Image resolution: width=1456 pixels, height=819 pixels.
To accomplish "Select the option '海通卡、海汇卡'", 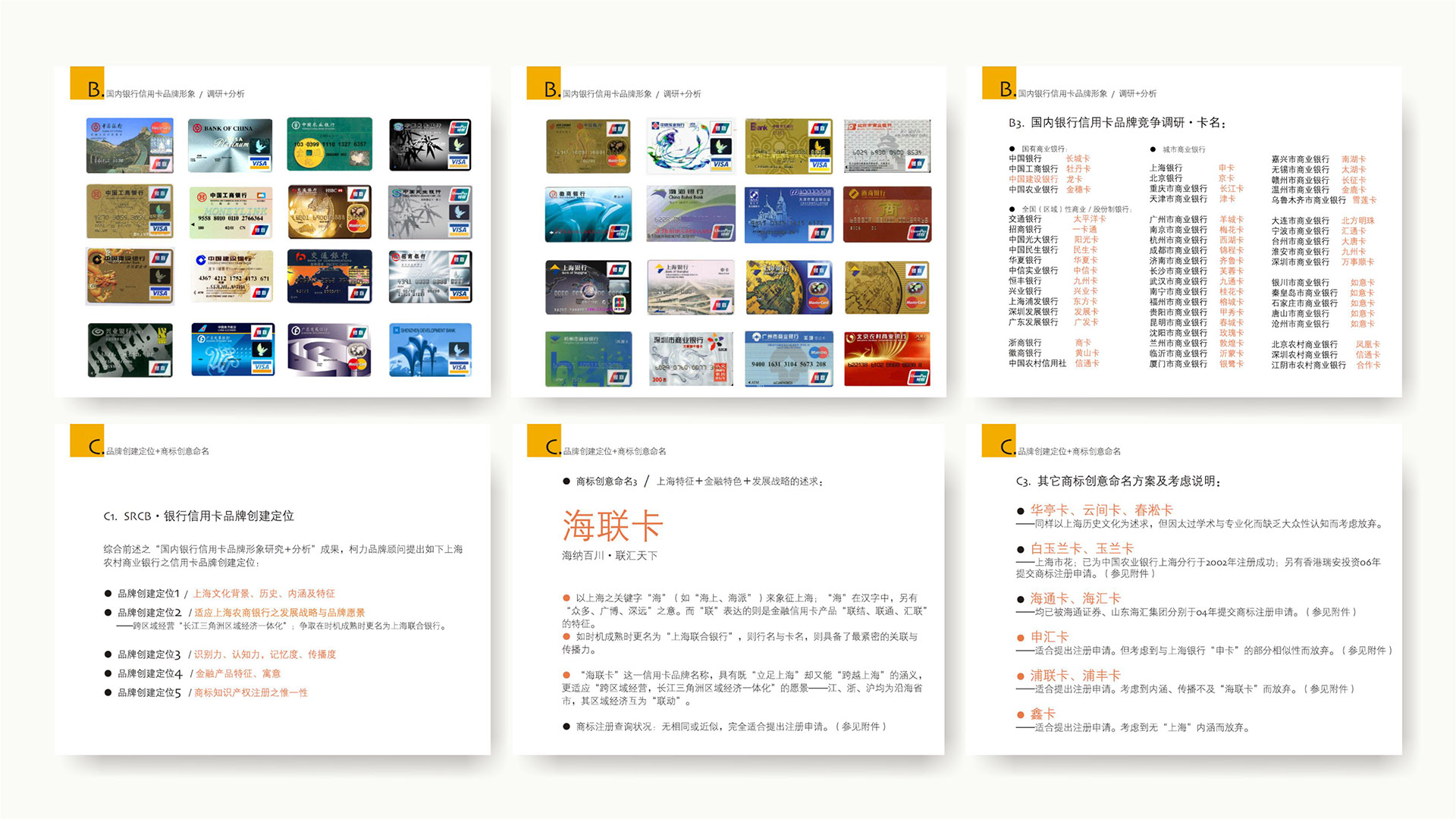I will pos(1075,598).
